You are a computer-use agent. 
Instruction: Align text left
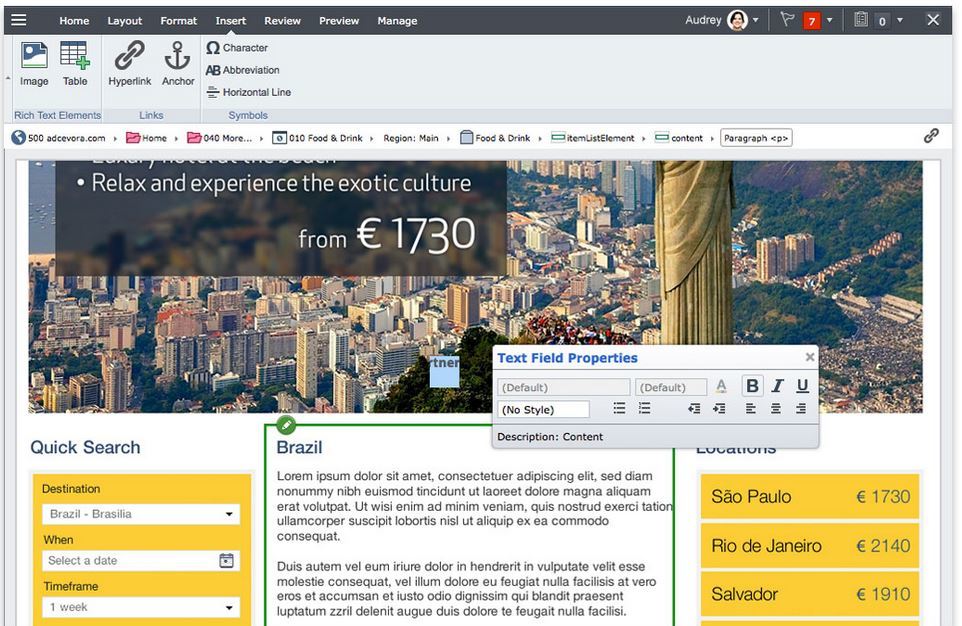tap(750, 408)
